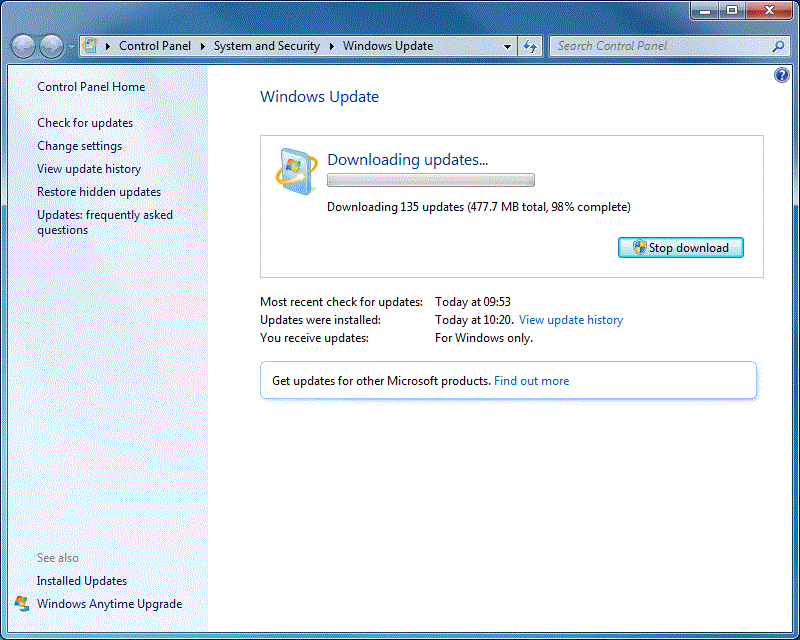Expand arrow after System and Security breadcrumb
Screen dimensions: 800x640
coord(332,46)
